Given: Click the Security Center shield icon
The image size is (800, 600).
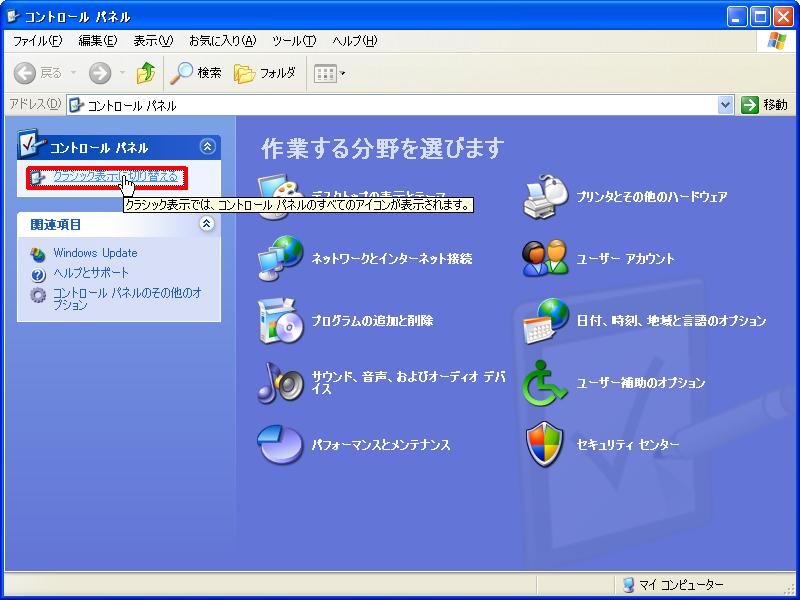Looking at the screenshot, I should [546, 445].
